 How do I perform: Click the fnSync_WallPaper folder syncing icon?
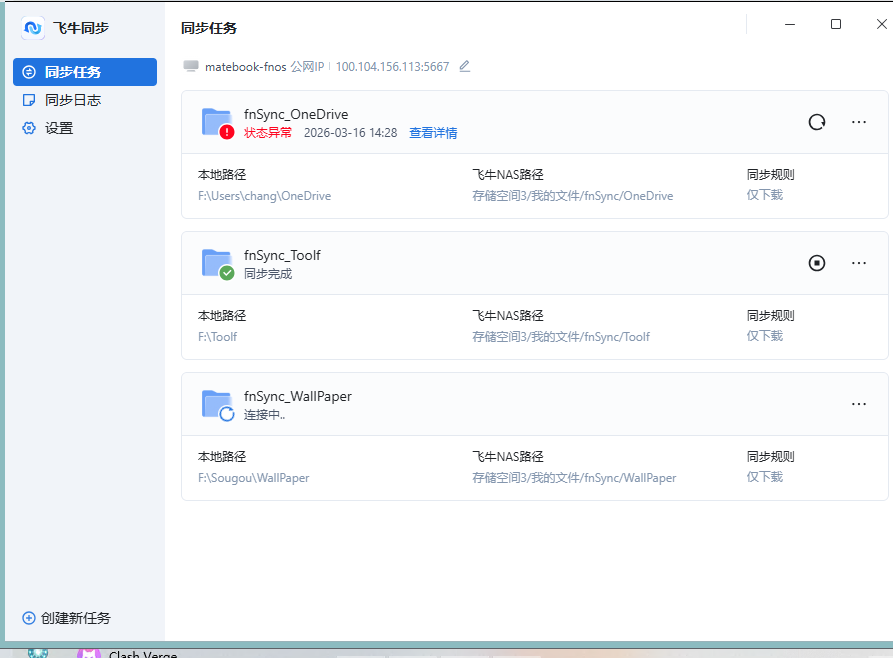click(x=217, y=405)
